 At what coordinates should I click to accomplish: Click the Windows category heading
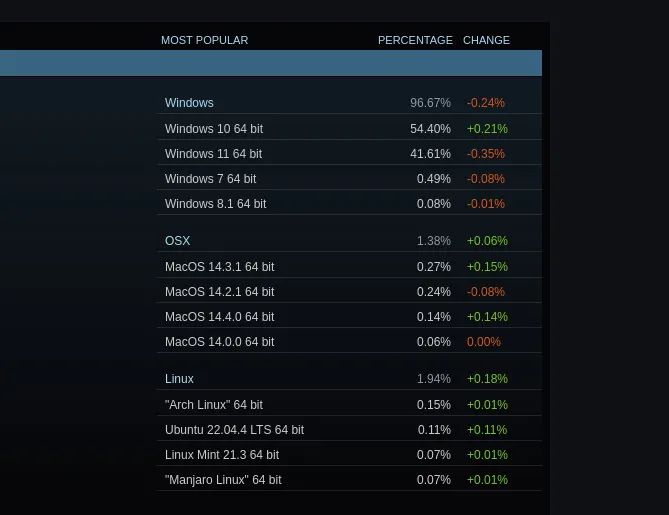189,103
